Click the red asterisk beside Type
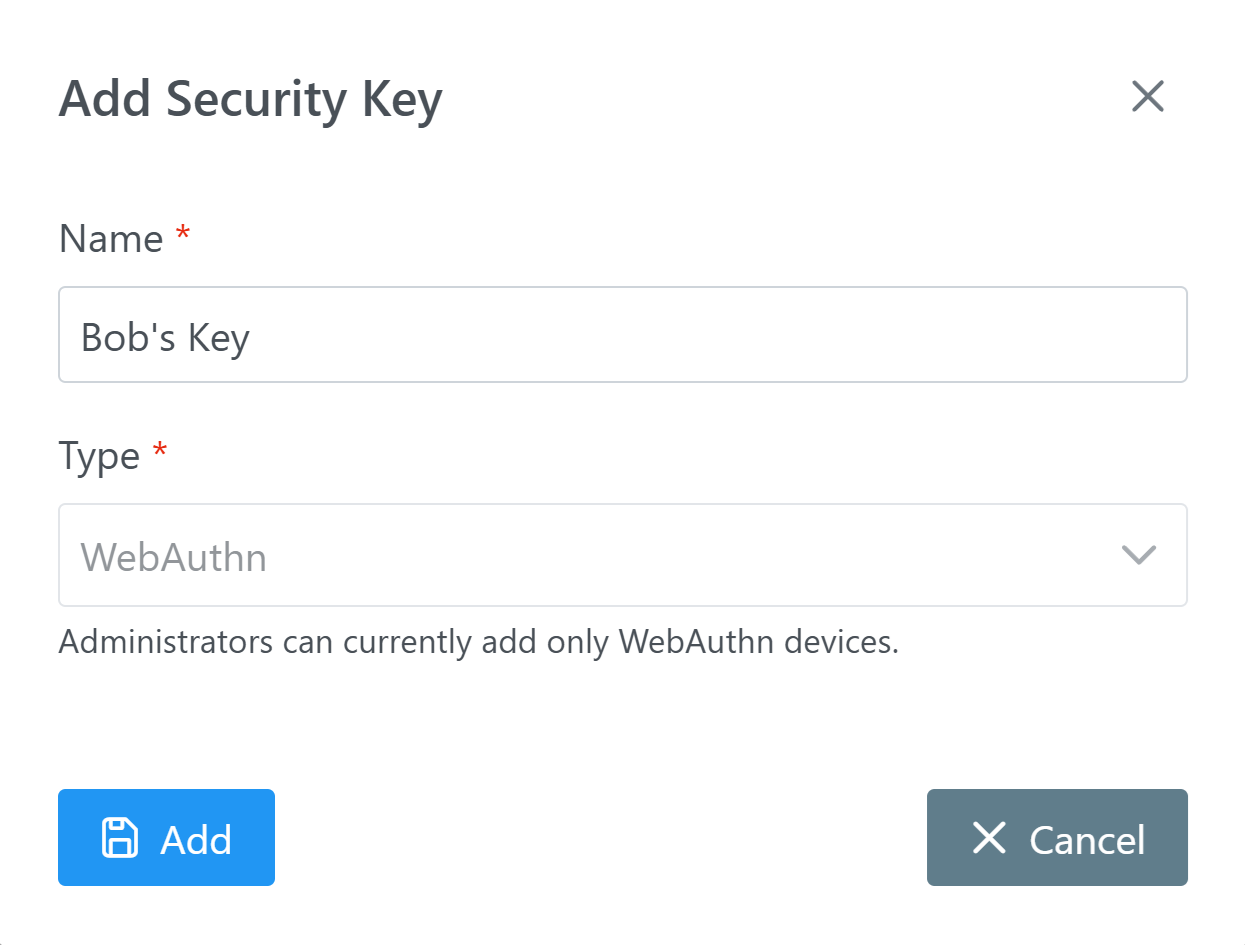This screenshot has width=1245, height=945. (x=159, y=453)
